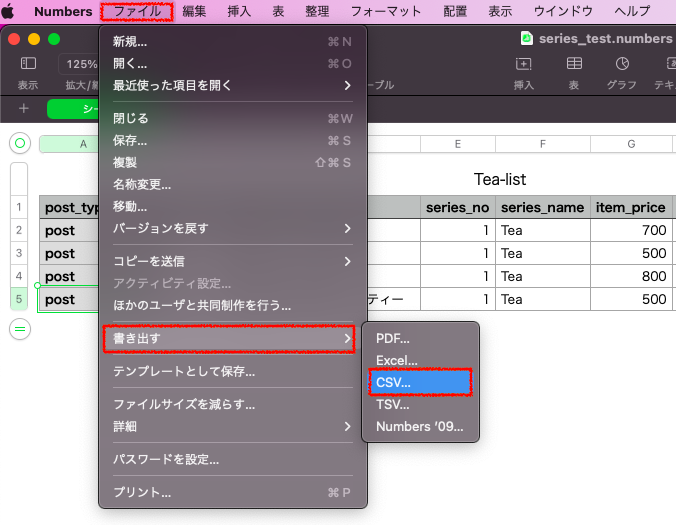676x525 pixels.
Task: Open the ヘルプ menu
Action: (x=632, y=11)
